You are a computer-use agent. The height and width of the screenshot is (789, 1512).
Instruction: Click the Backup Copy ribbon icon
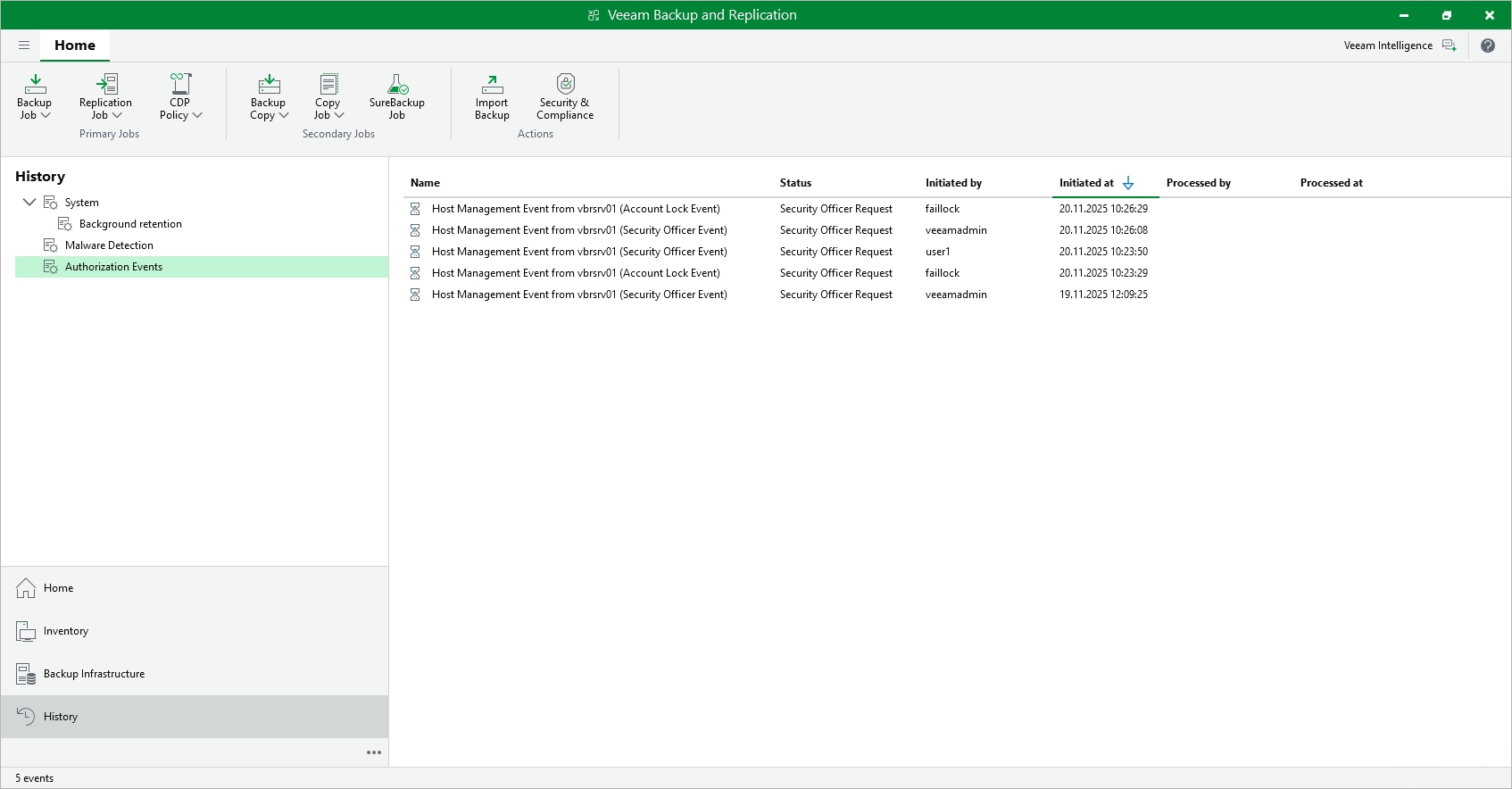click(269, 84)
